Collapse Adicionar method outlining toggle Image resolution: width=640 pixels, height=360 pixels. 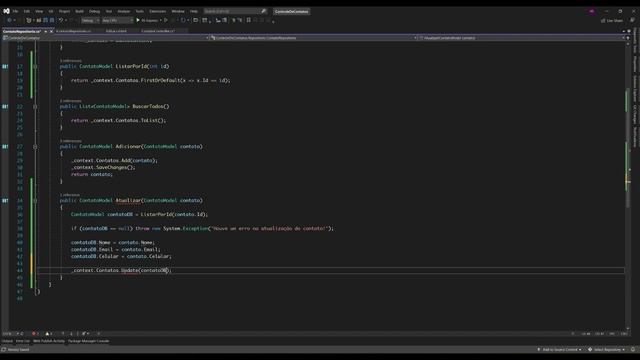(36, 147)
